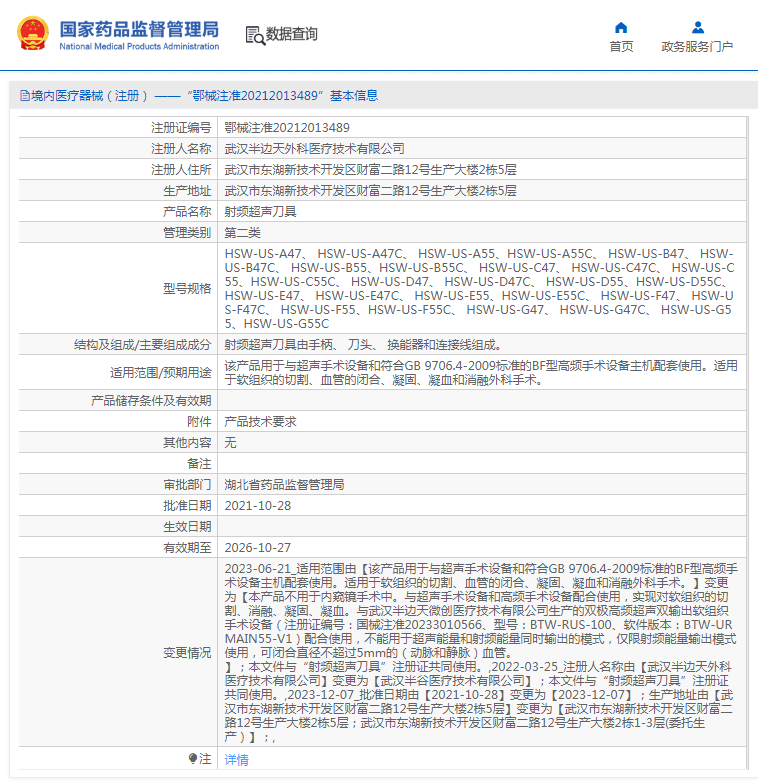Click the 附件 row label
758x782 pixels.
(x=199, y=421)
